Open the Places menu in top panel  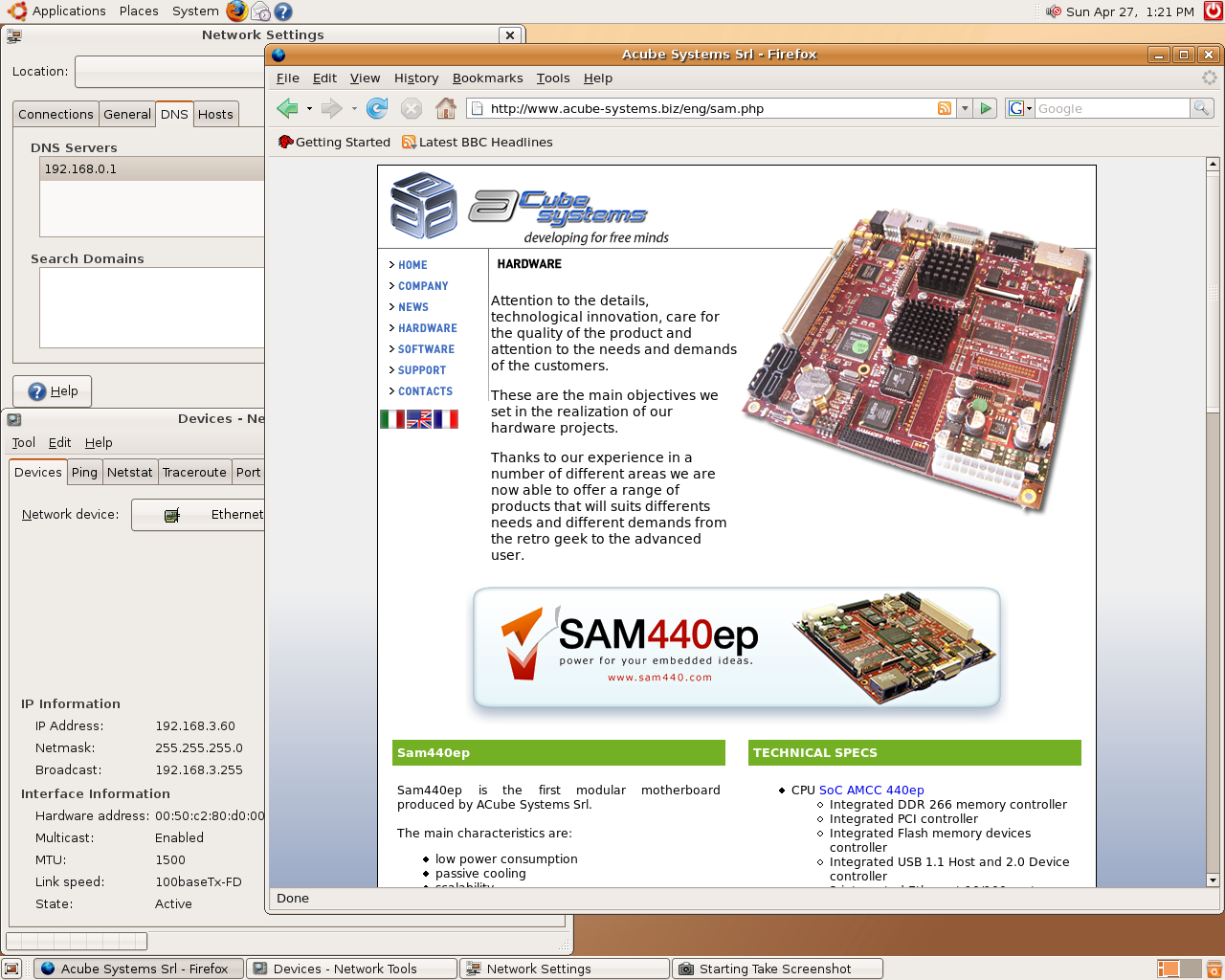pyautogui.click(x=139, y=11)
